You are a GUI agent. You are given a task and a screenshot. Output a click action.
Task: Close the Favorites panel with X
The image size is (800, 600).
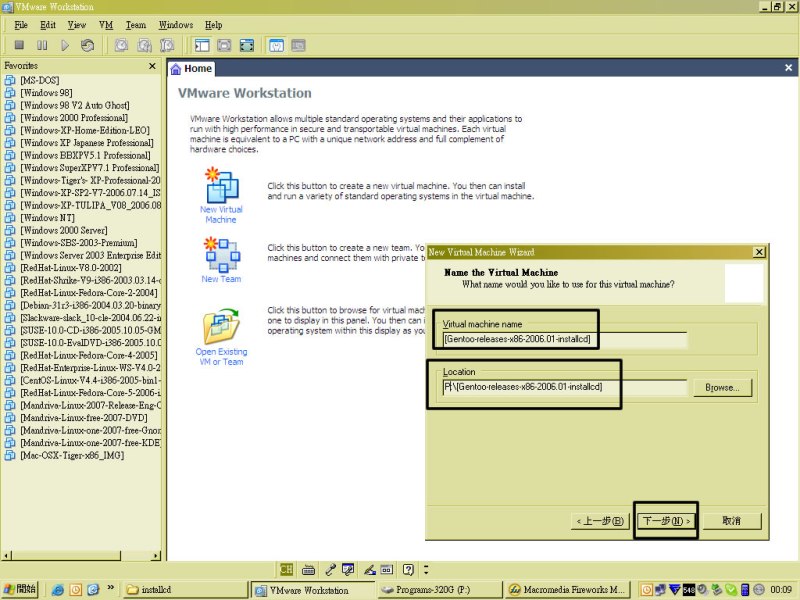[x=152, y=66]
